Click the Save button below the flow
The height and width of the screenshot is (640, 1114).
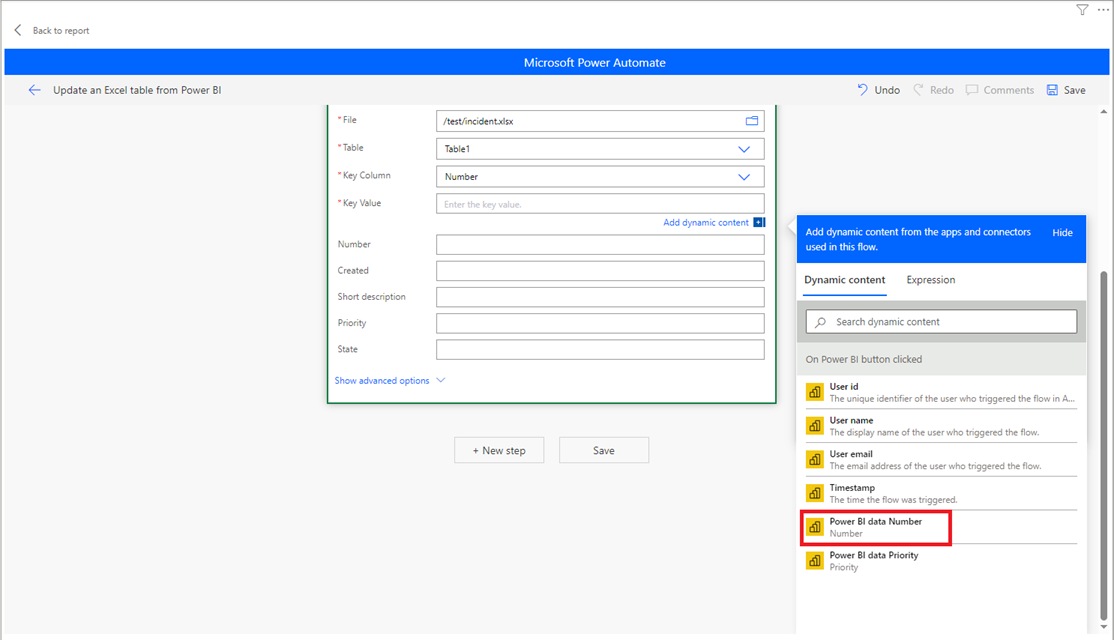(x=604, y=450)
